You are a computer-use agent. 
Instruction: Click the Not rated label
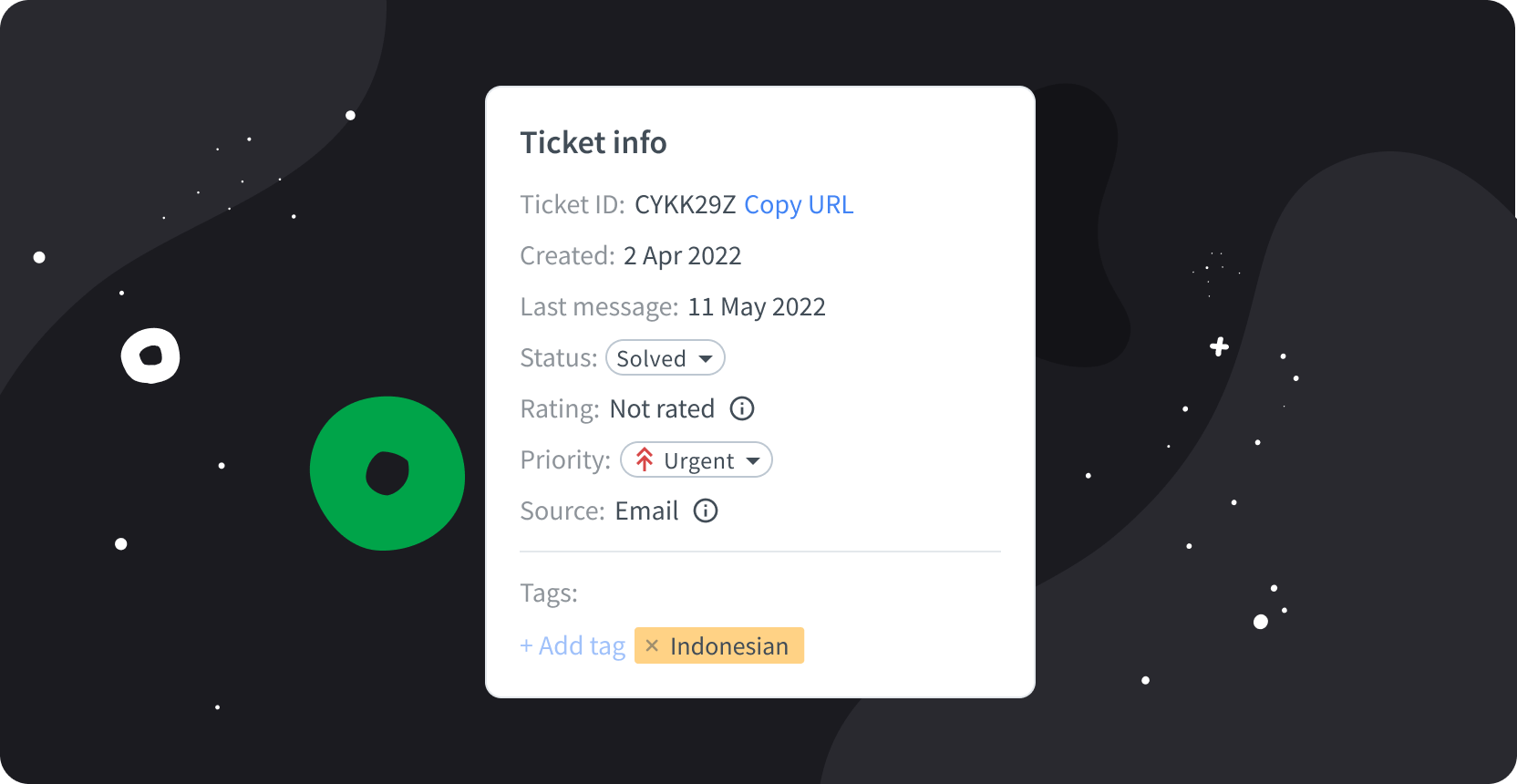tap(662, 408)
